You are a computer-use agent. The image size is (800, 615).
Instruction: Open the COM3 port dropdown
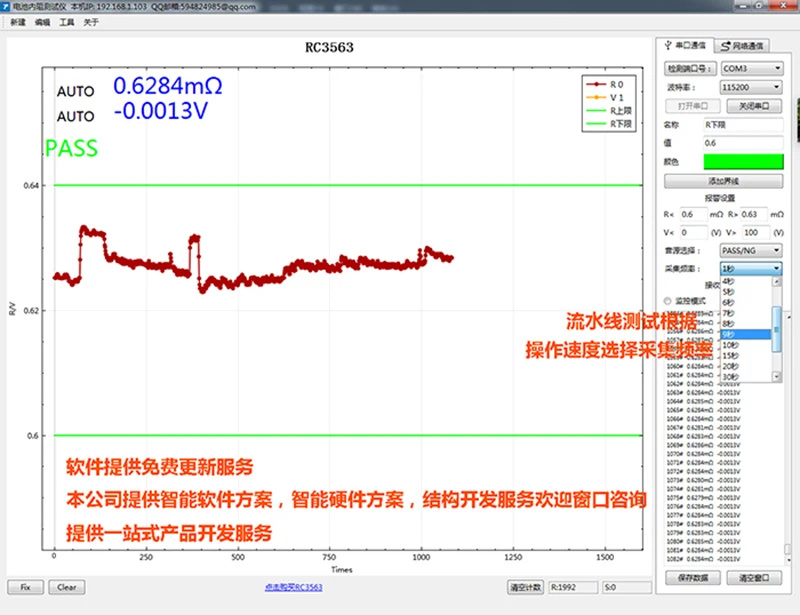[x=752, y=68]
